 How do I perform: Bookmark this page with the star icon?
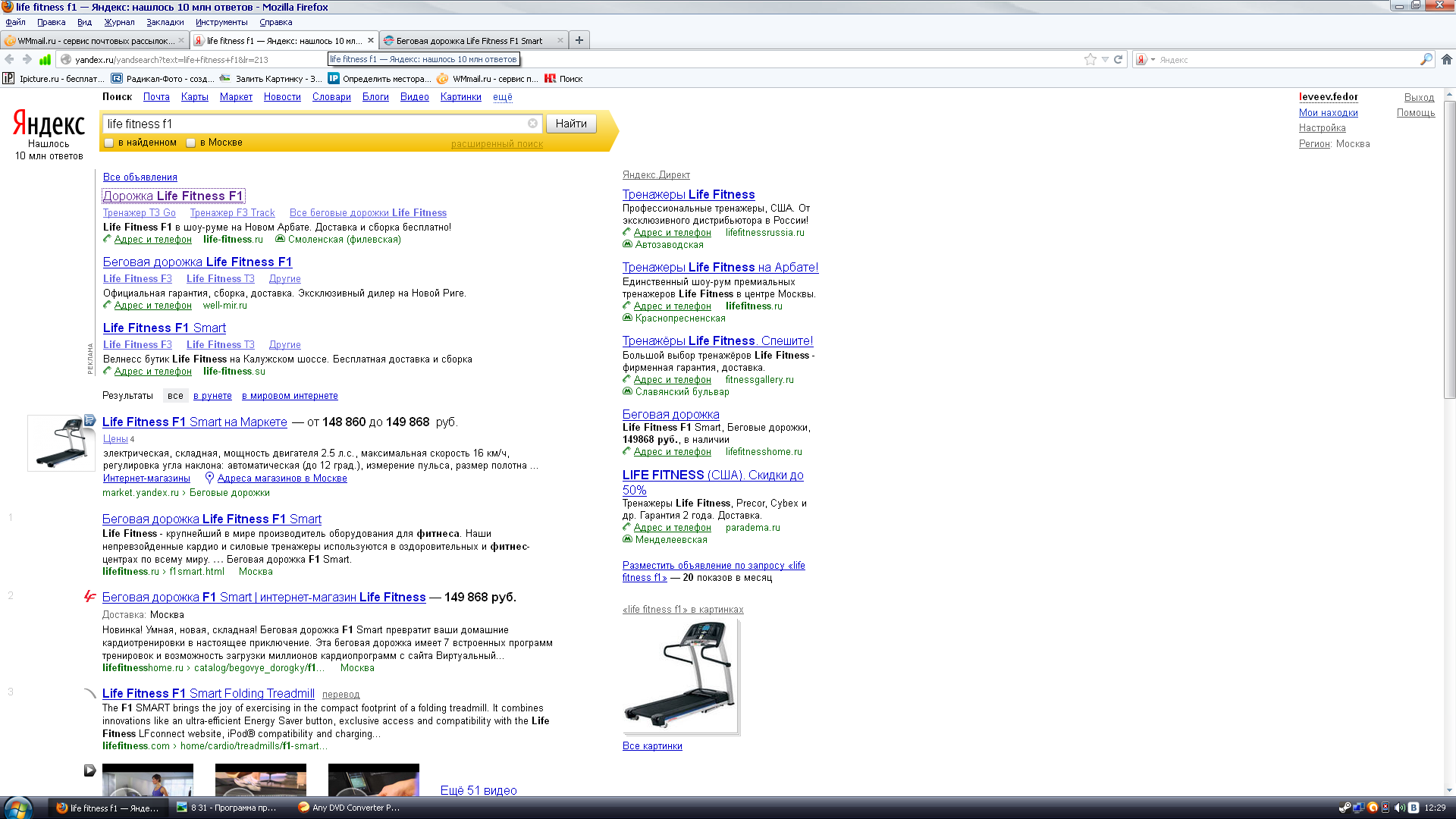(x=1090, y=59)
